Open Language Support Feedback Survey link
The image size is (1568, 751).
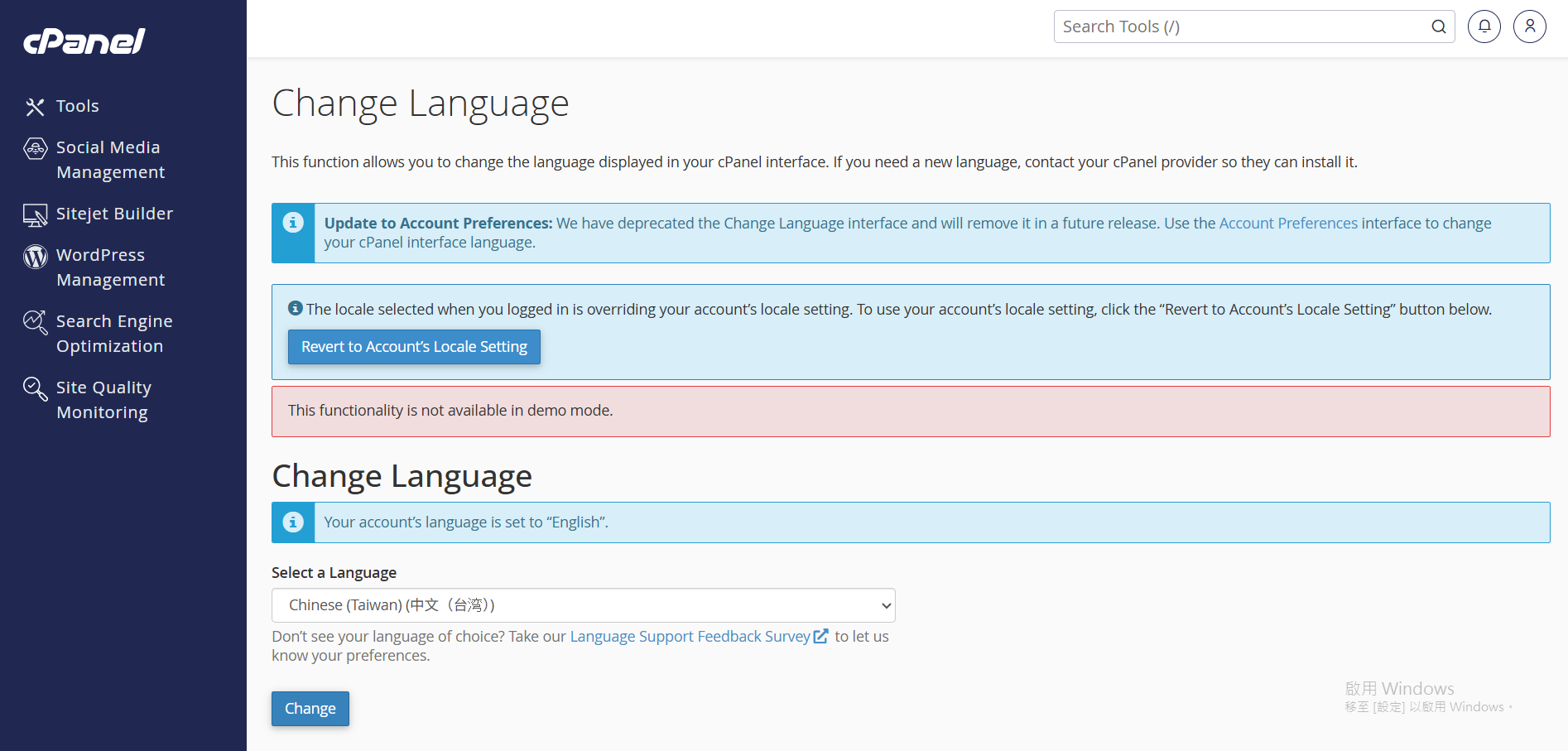click(x=690, y=636)
